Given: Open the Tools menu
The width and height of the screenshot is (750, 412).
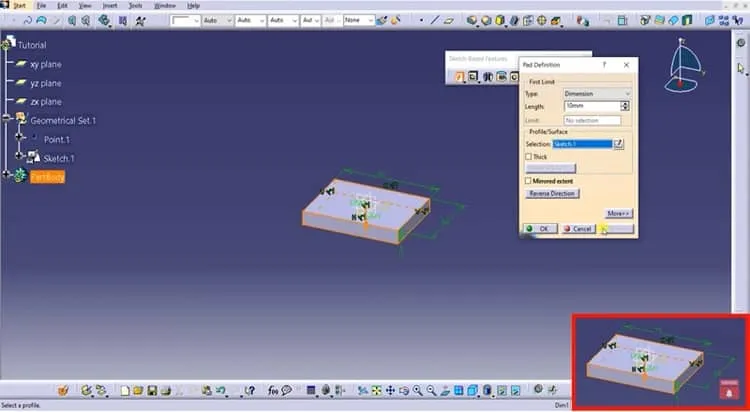Looking at the screenshot, I should coord(135,6).
